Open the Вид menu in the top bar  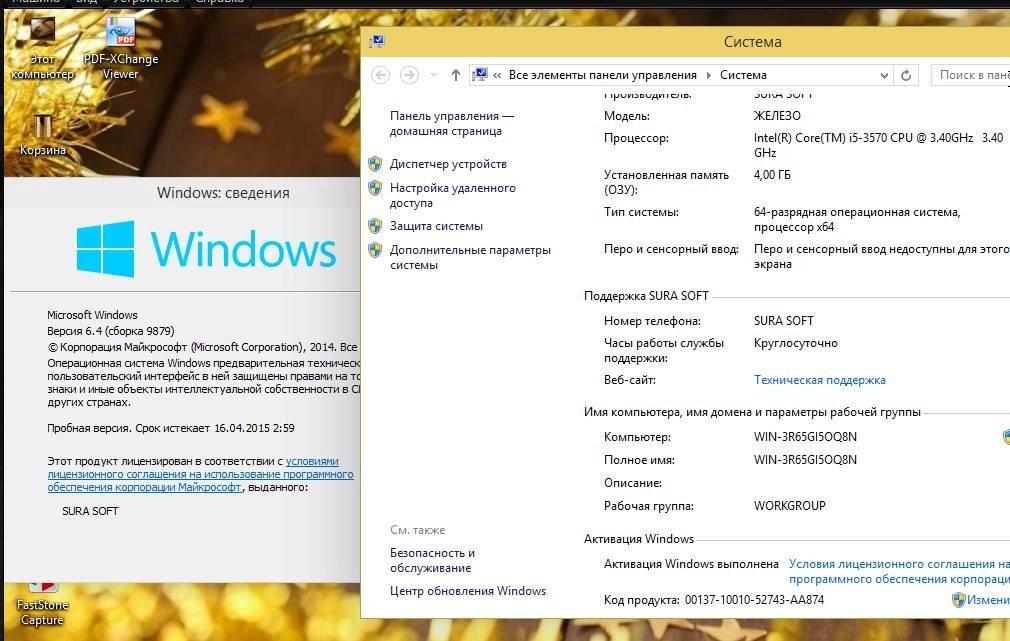(87, 2)
